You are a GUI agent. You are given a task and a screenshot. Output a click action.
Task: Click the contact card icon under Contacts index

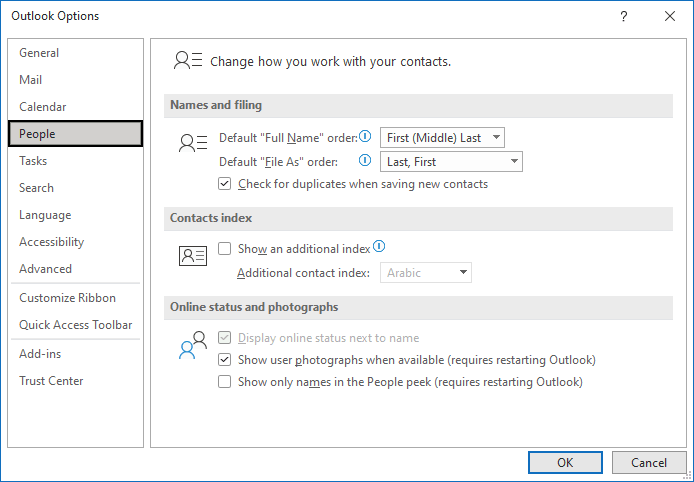click(x=193, y=256)
